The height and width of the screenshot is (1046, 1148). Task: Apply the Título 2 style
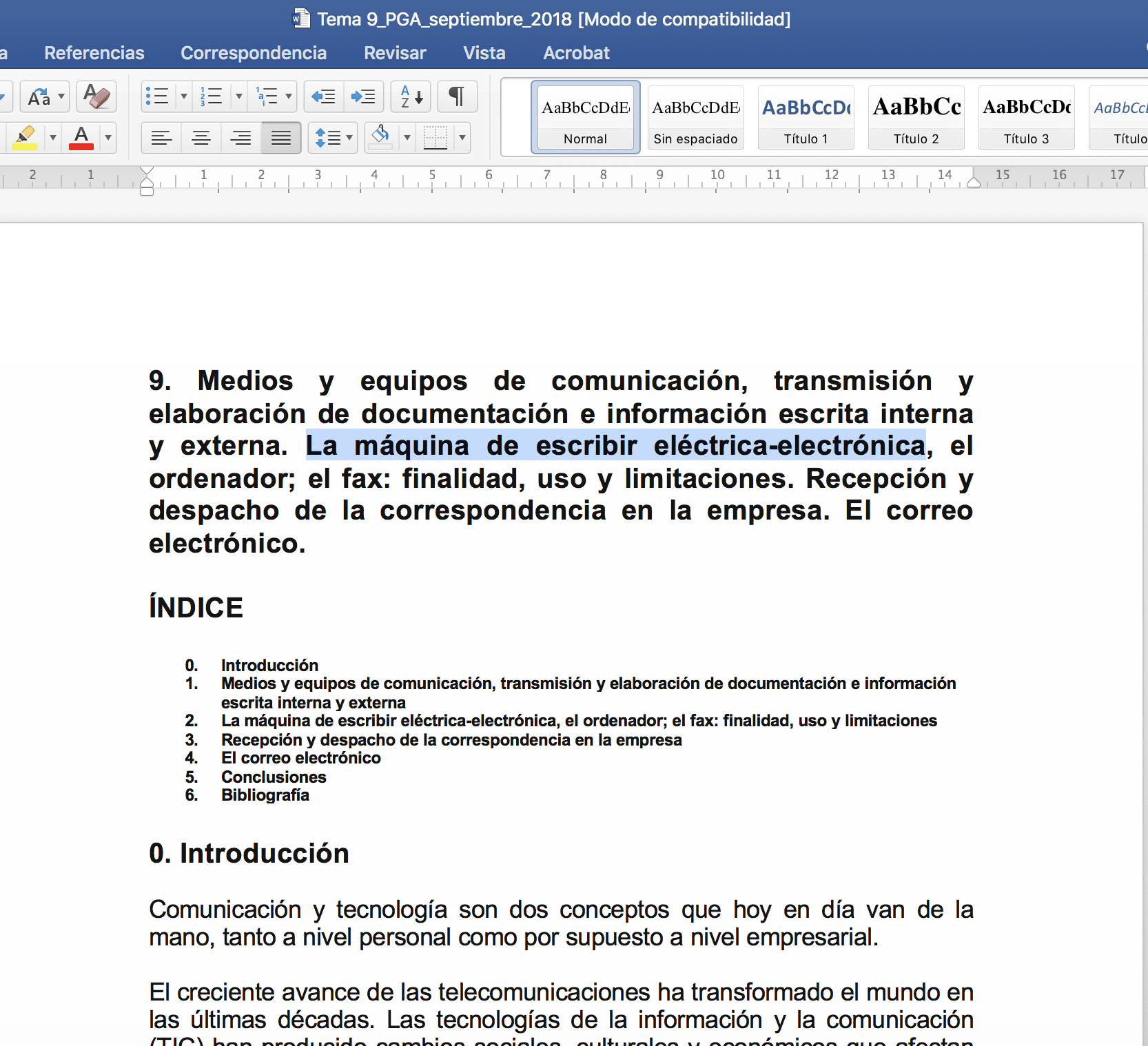point(916,117)
